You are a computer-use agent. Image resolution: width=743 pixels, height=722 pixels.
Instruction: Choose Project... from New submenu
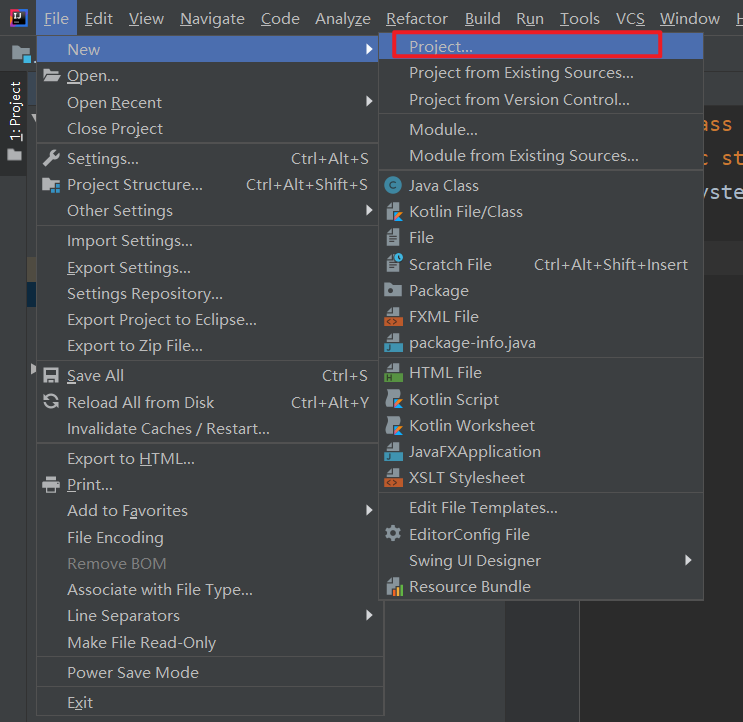pos(541,46)
